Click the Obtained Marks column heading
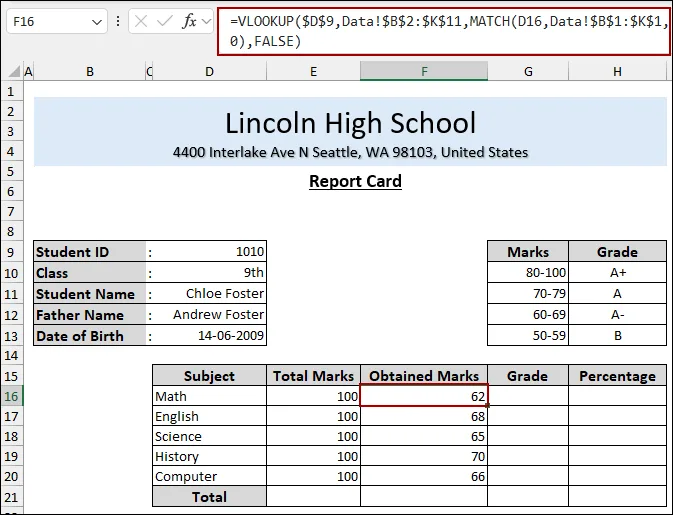 (x=424, y=376)
